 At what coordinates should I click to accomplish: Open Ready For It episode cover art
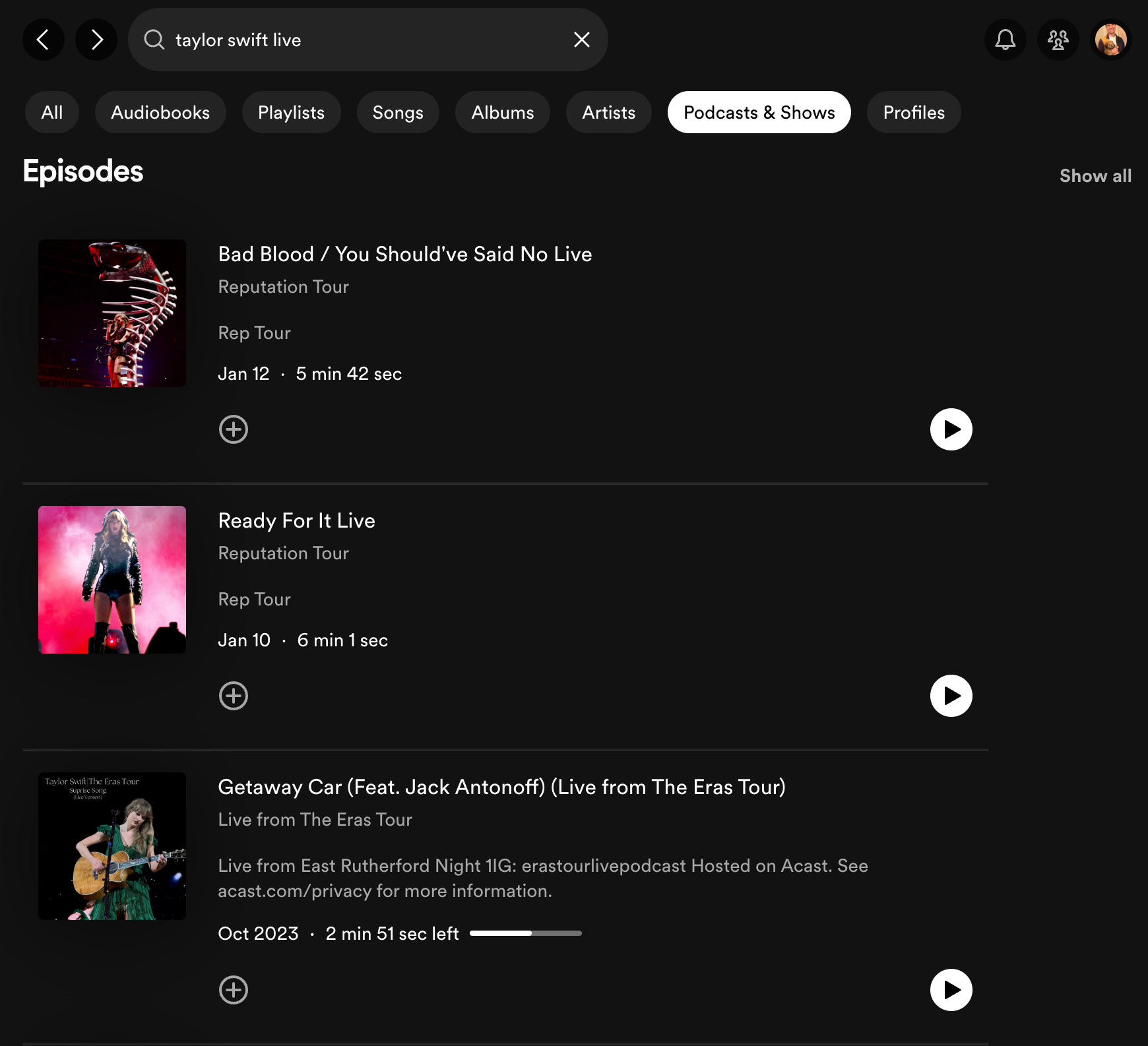point(112,580)
